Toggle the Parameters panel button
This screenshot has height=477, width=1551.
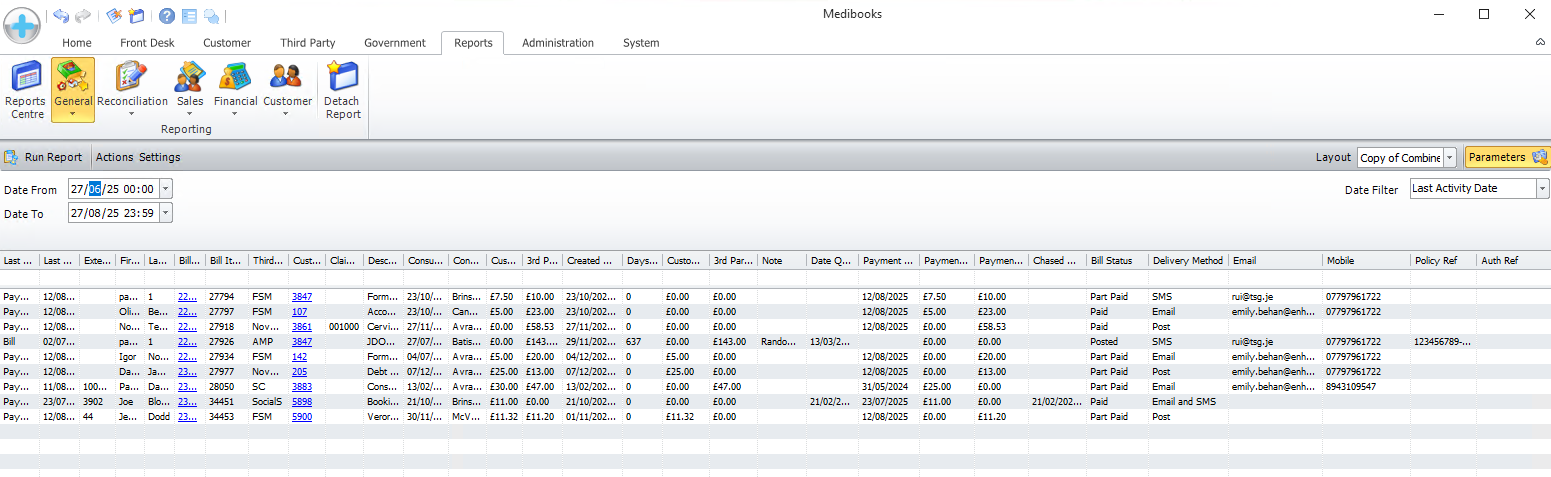1507,157
